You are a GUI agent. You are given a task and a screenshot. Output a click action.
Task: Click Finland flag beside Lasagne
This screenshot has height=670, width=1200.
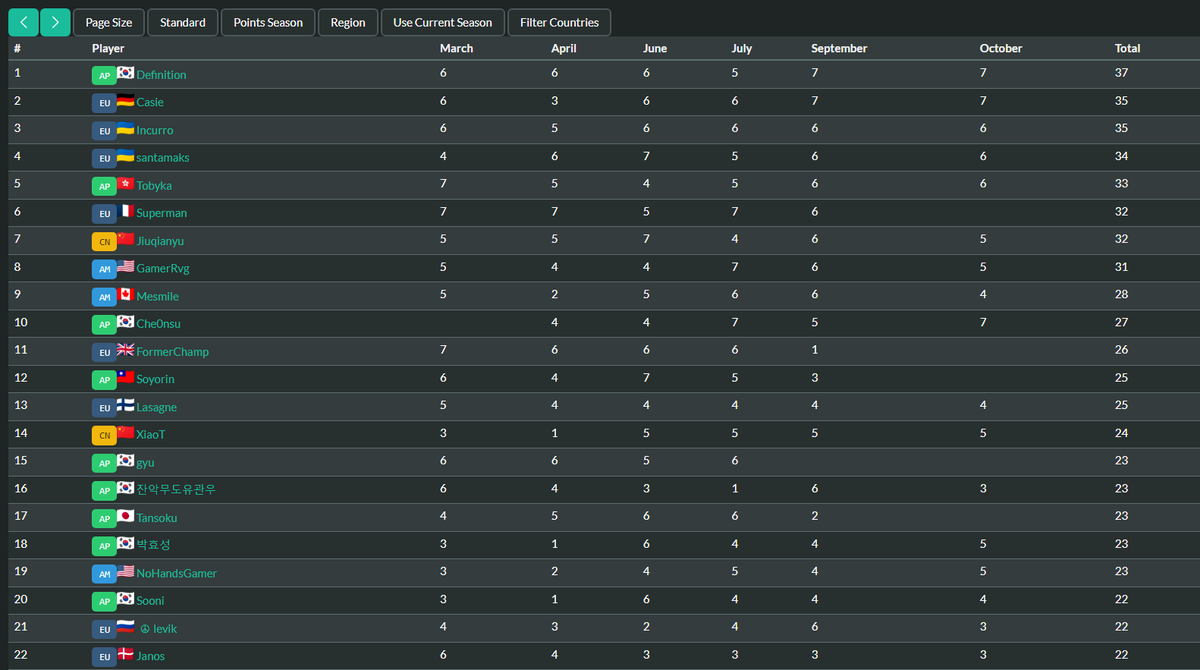click(x=125, y=406)
